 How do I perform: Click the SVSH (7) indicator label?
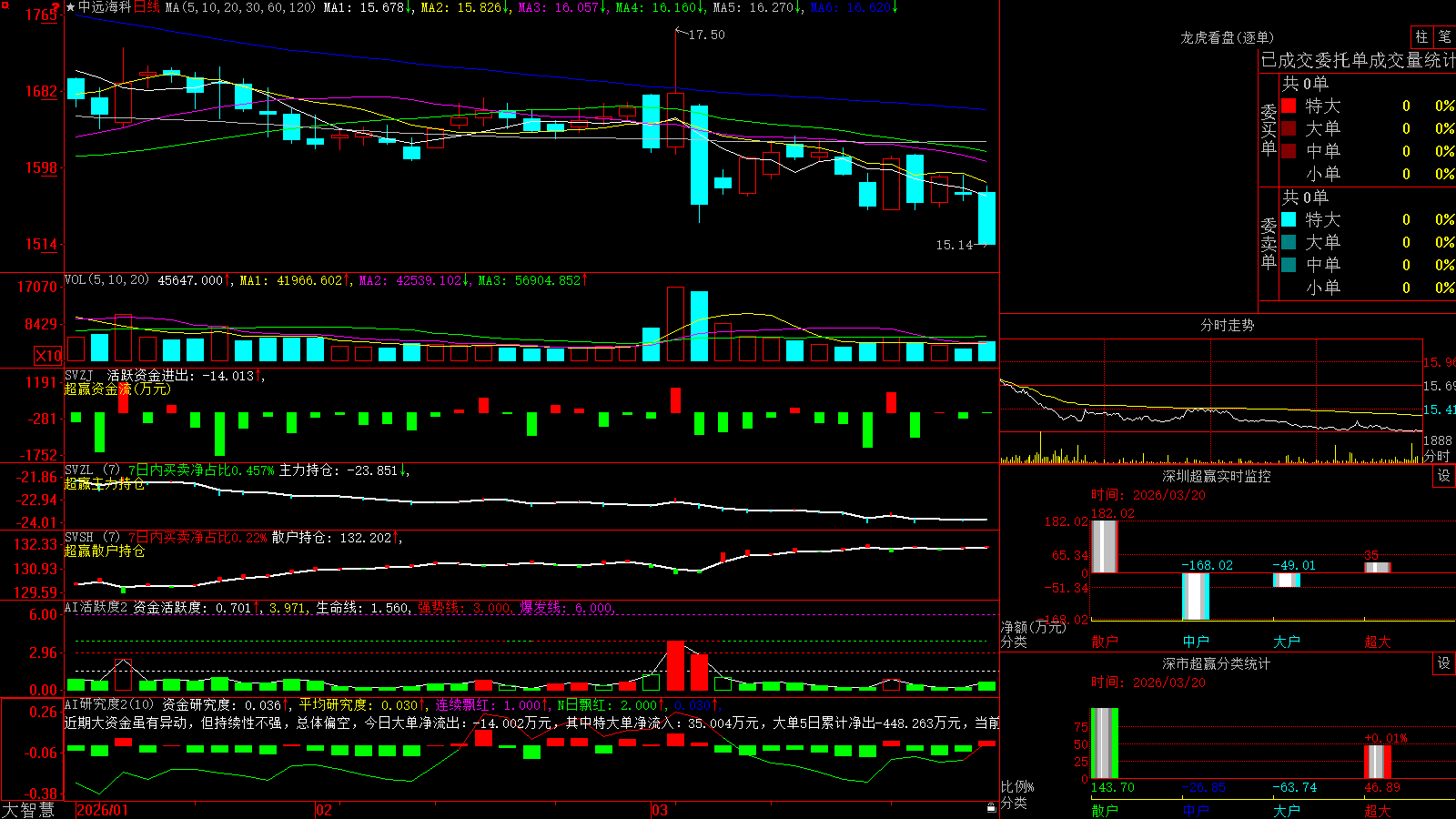click(x=93, y=538)
